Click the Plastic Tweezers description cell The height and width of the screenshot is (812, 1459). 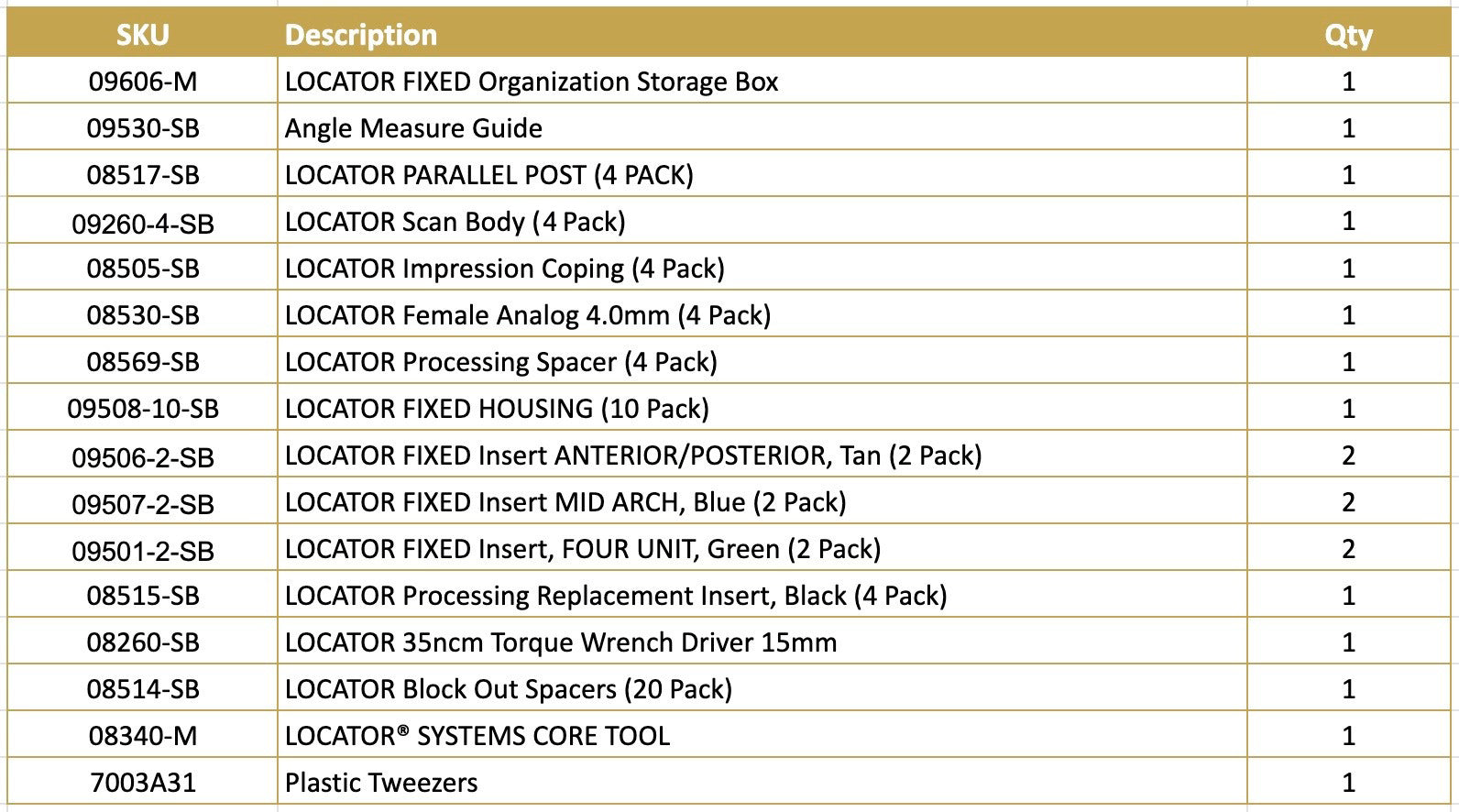click(380, 783)
